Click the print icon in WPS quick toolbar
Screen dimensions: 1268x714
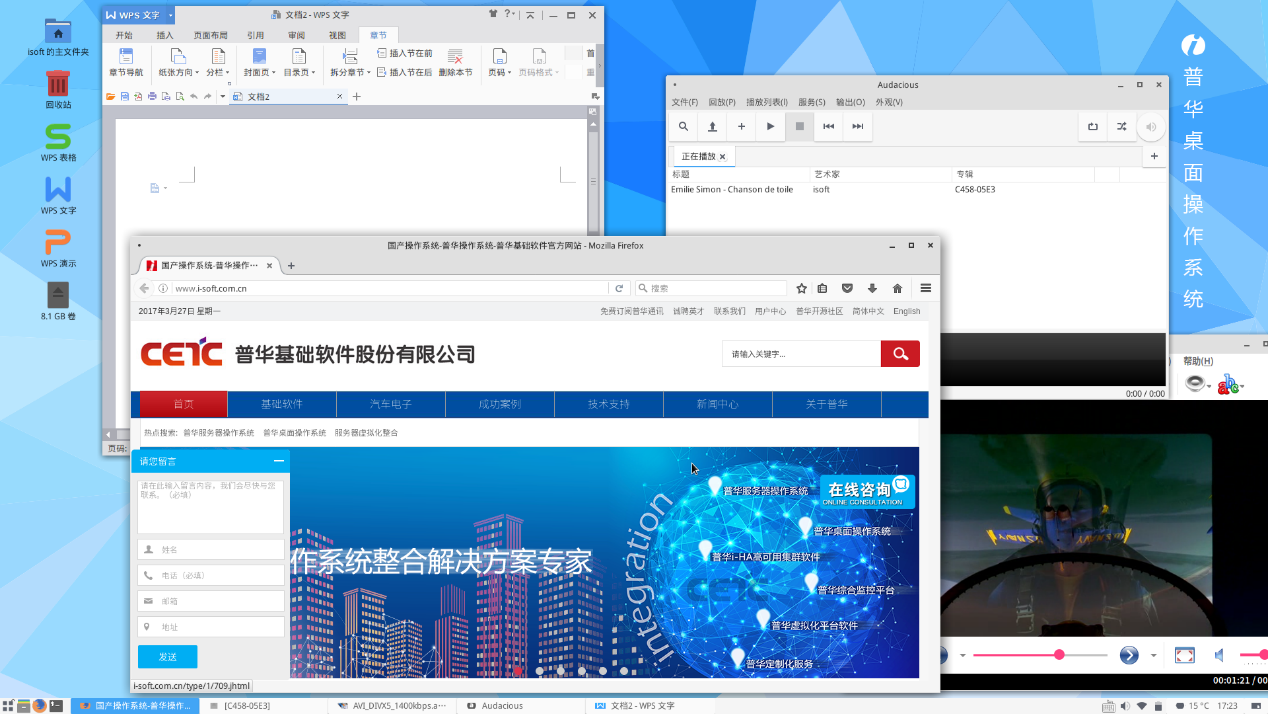152,97
